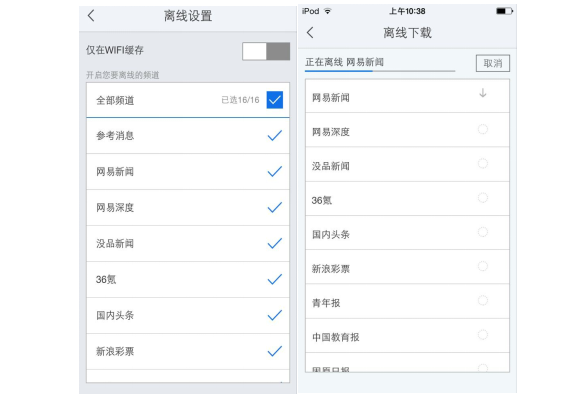Tap the WiFi signal icon in the status bar
Viewport: 583px width, 403px height.
[327, 11]
